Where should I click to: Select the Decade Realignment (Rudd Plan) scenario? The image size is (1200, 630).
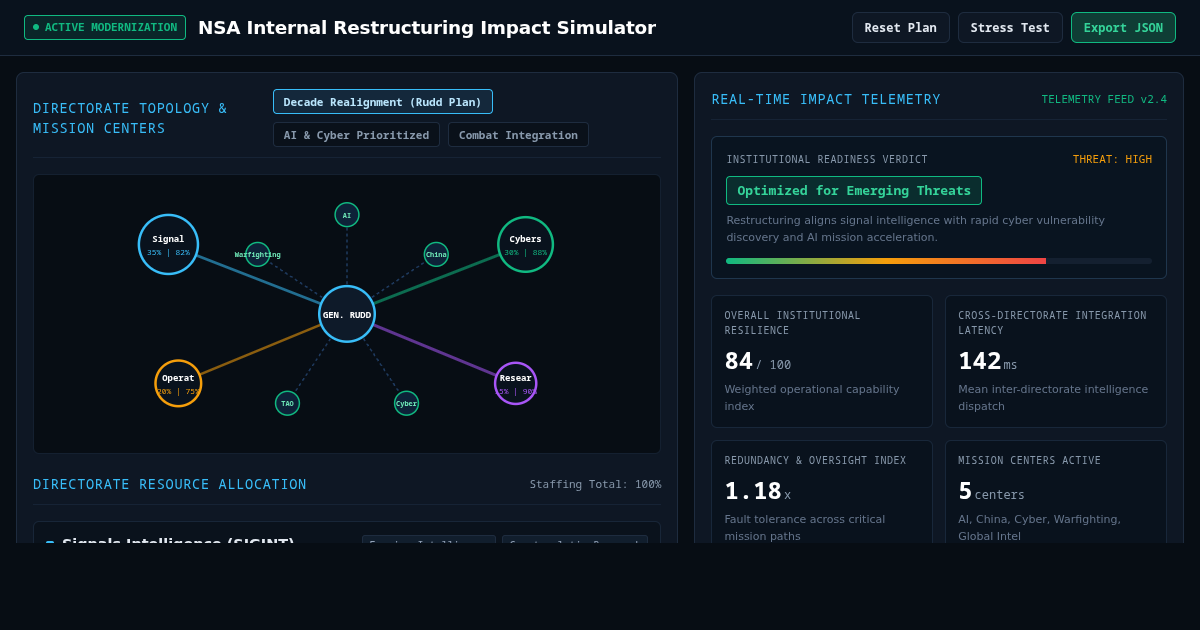pos(383,102)
